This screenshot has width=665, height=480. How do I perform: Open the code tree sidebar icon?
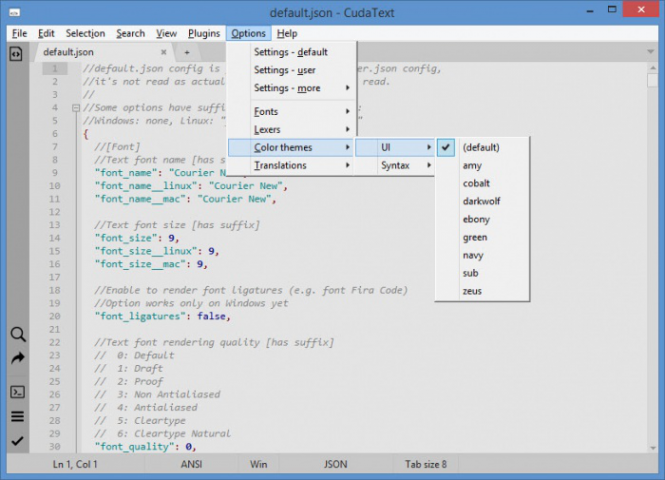16,54
